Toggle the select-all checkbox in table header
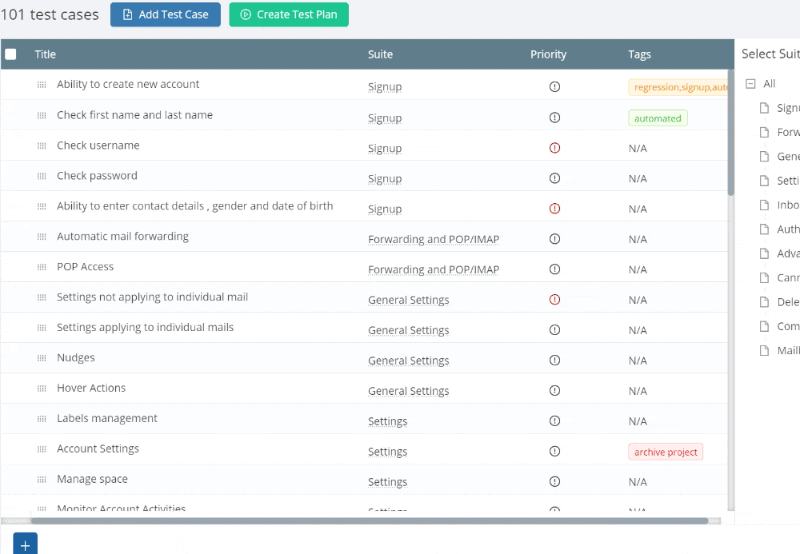The height and width of the screenshot is (554, 800). [x=11, y=54]
